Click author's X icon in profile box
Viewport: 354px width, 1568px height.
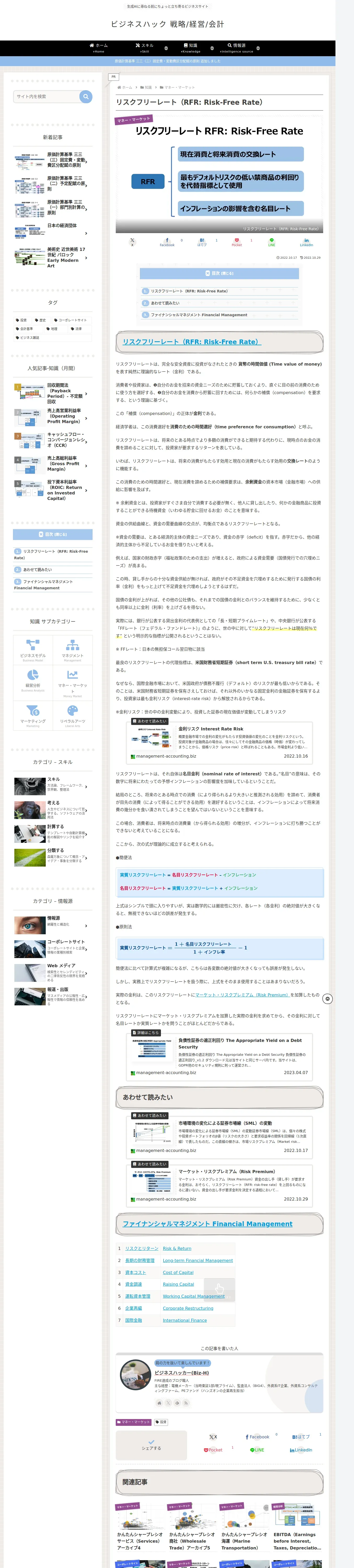click(x=169, y=1403)
